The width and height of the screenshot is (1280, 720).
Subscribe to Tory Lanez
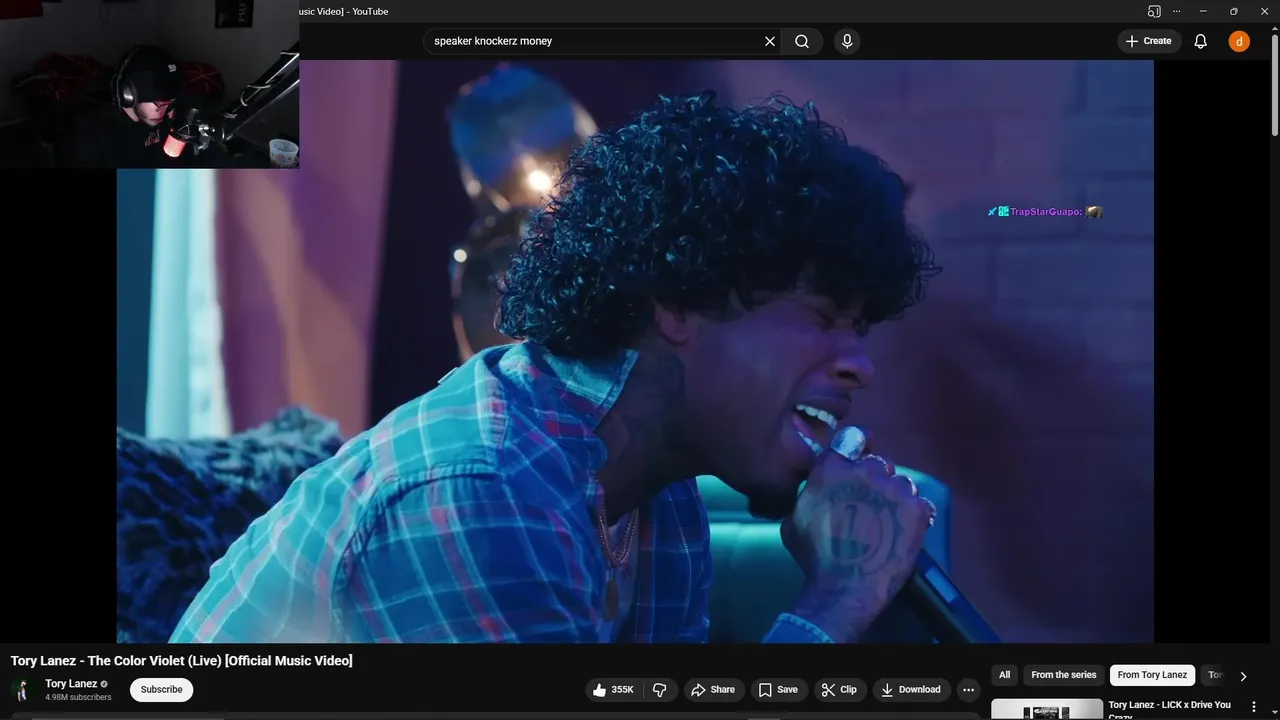coord(161,690)
